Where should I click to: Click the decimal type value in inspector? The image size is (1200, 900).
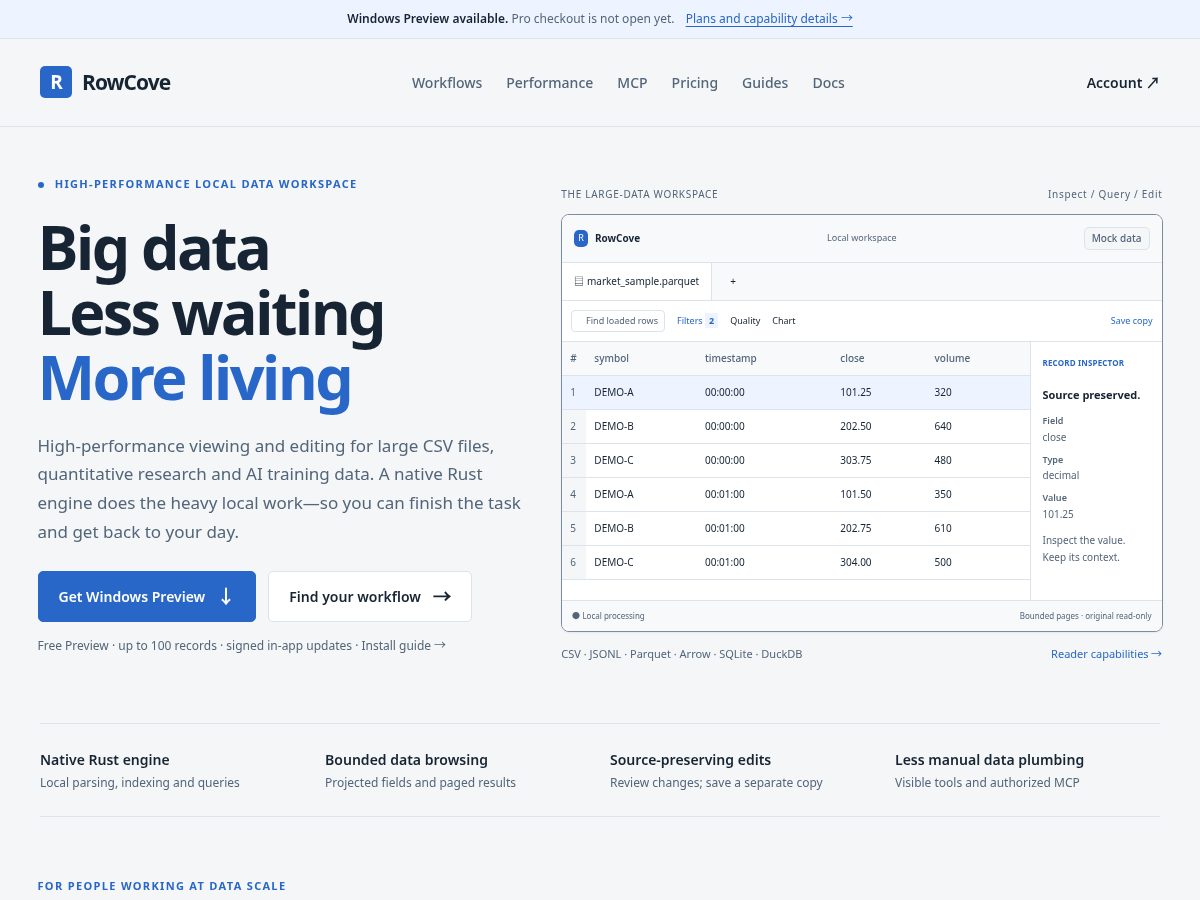coord(1061,475)
